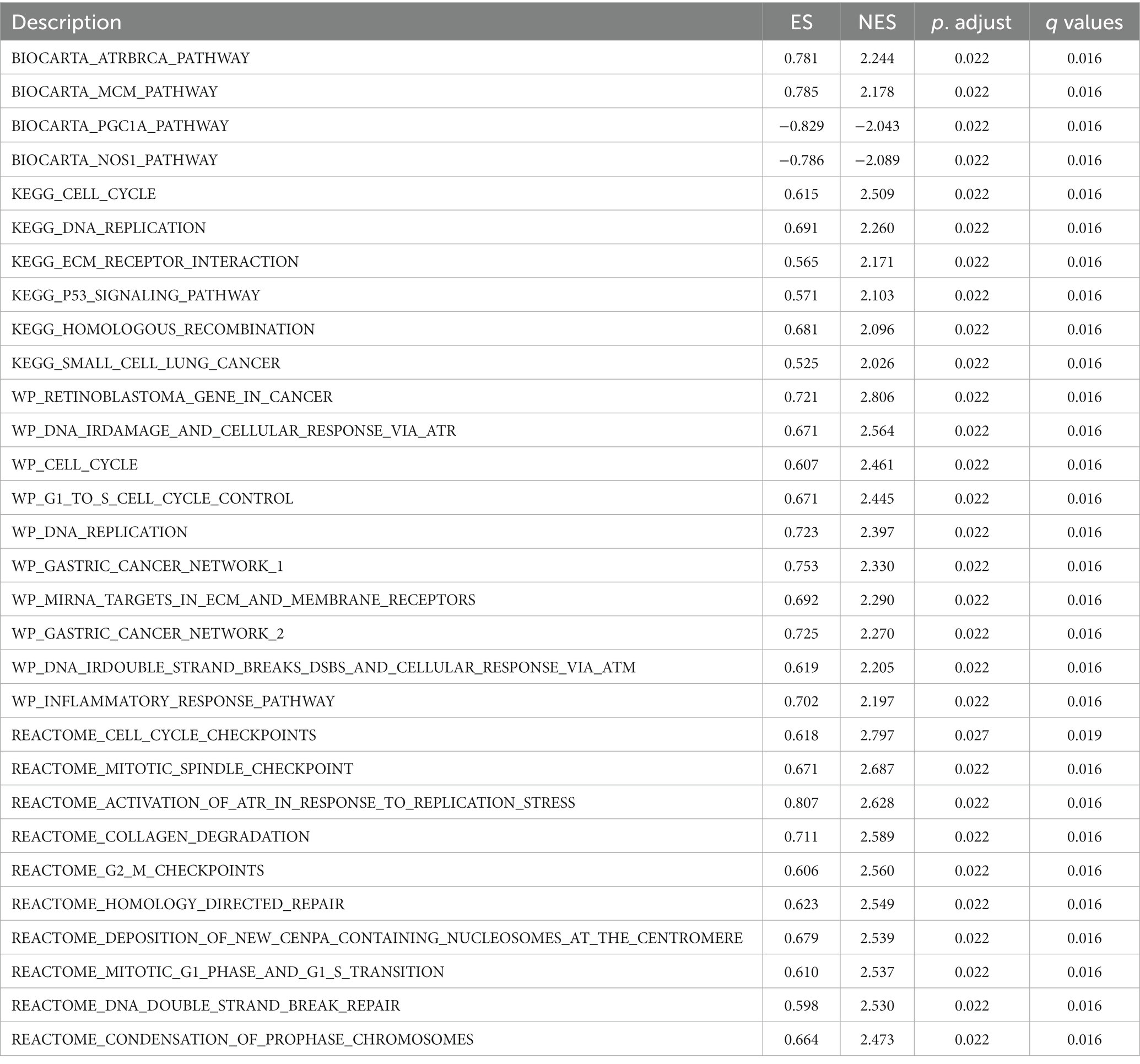Click NES value 2.330
The image size is (1140, 1064).
click(877, 566)
